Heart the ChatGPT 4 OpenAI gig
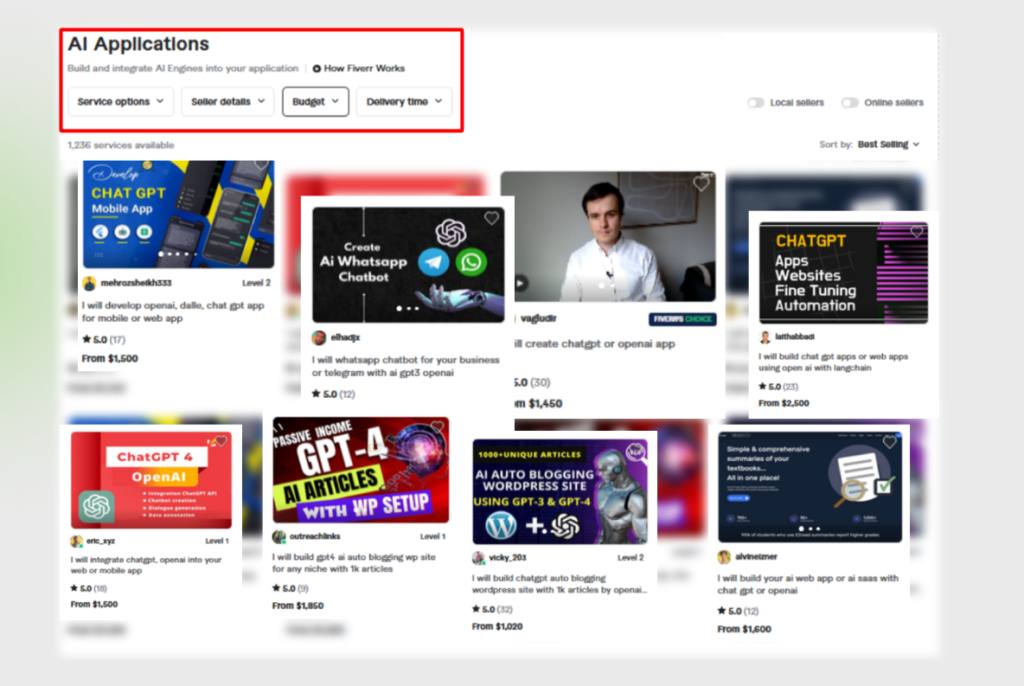This screenshot has width=1024, height=686. (x=220, y=442)
